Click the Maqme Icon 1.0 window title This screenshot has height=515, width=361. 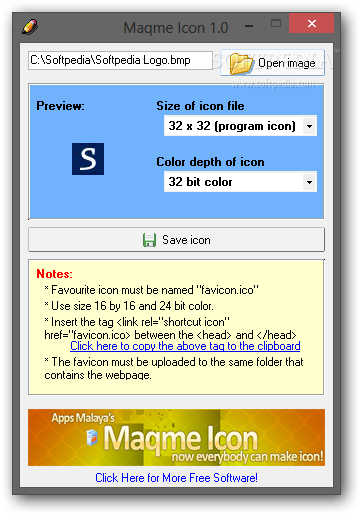coord(176,27)
